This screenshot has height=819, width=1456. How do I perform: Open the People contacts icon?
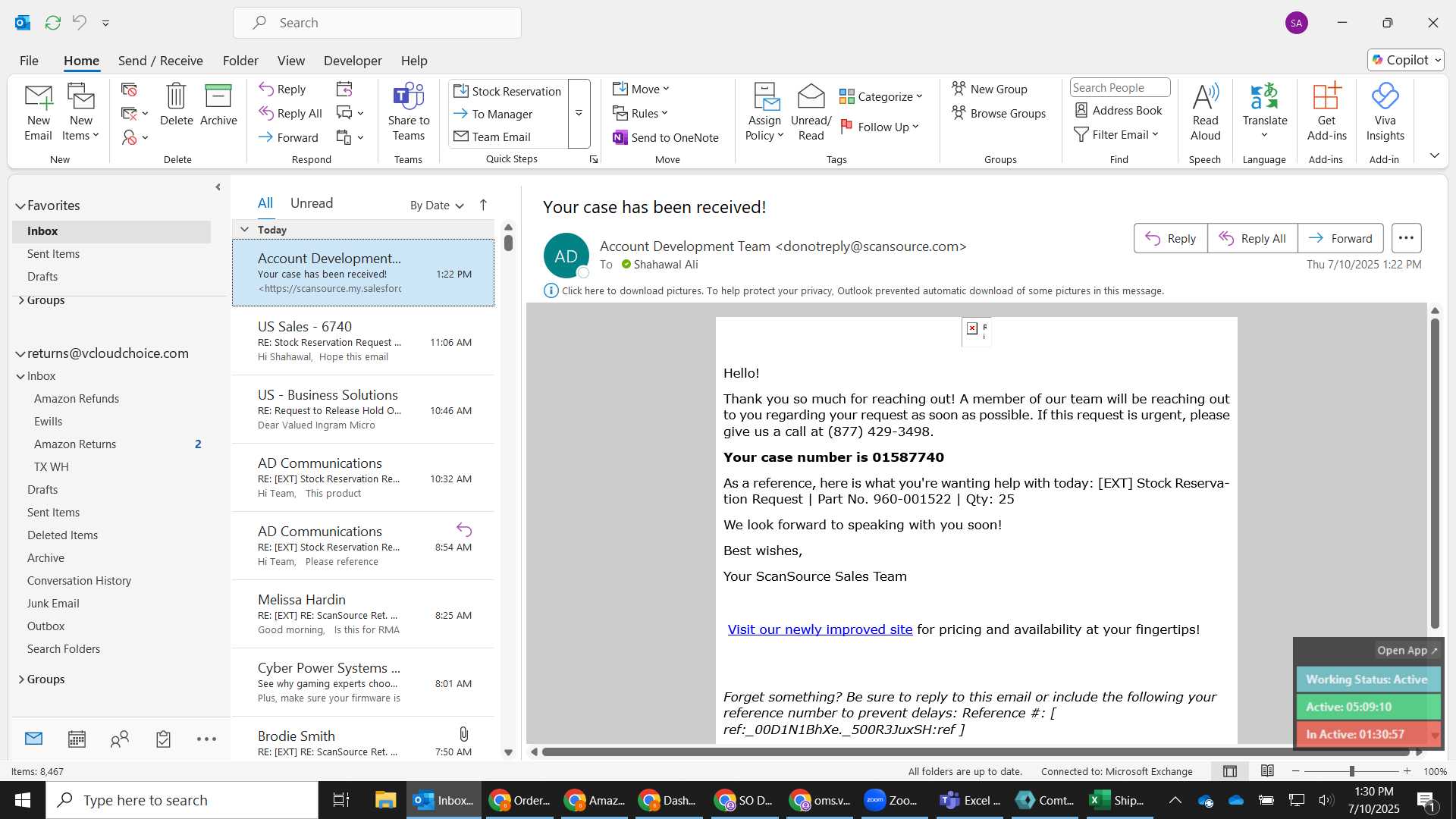coord(120,739)
